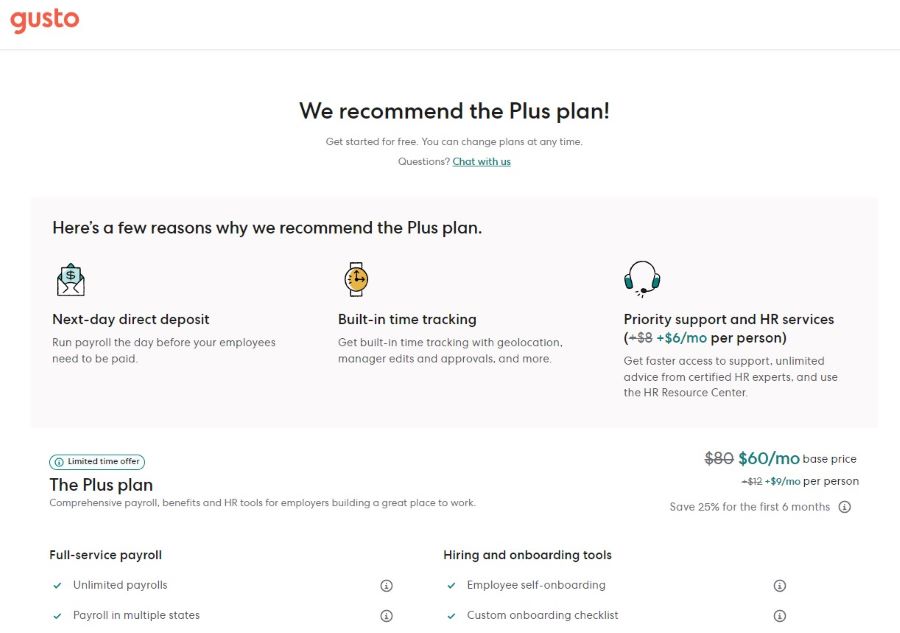Click the Payroll in multiple states checkmark
900x633 pixels.
[x=57, y=616]
